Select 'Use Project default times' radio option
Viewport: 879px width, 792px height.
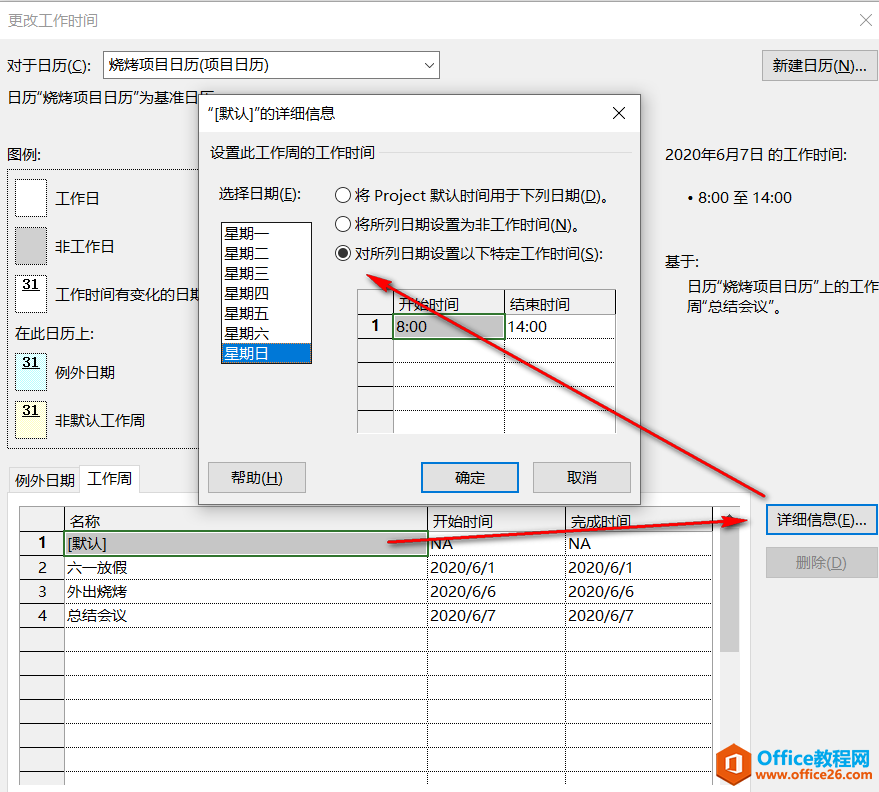pos(343,196)
